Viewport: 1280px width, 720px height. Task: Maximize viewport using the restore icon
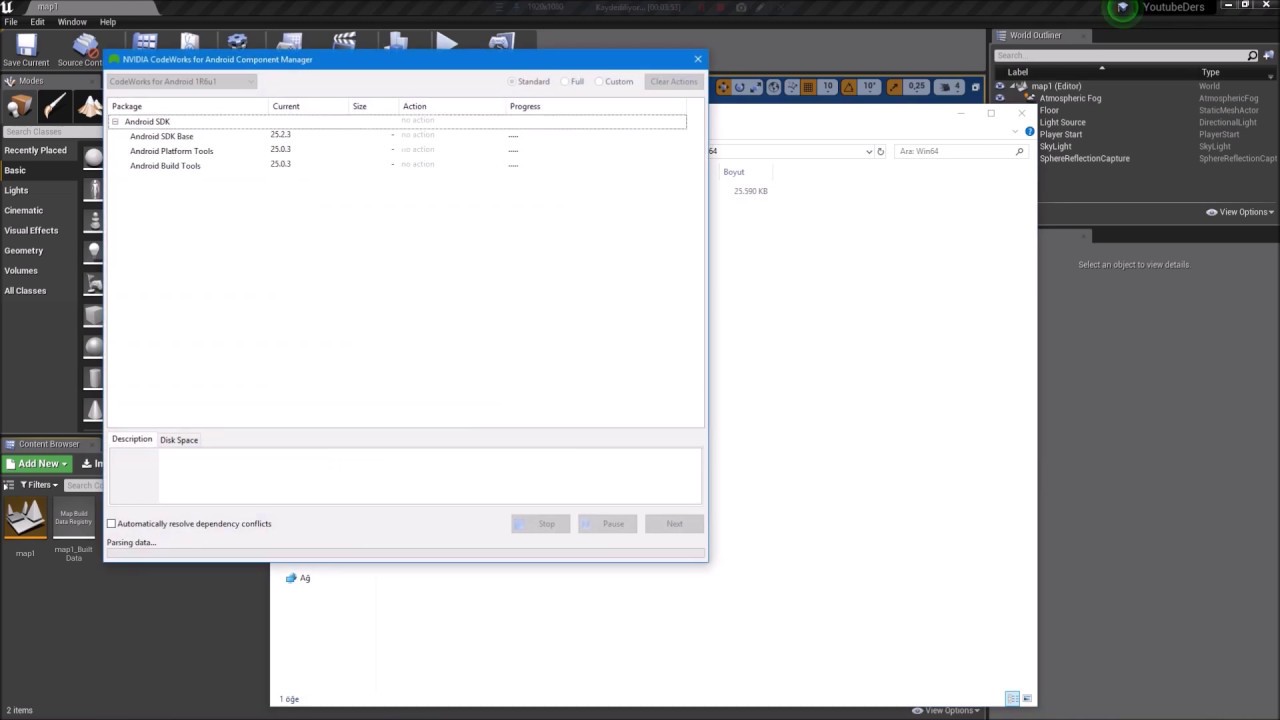tap(976, 87)
